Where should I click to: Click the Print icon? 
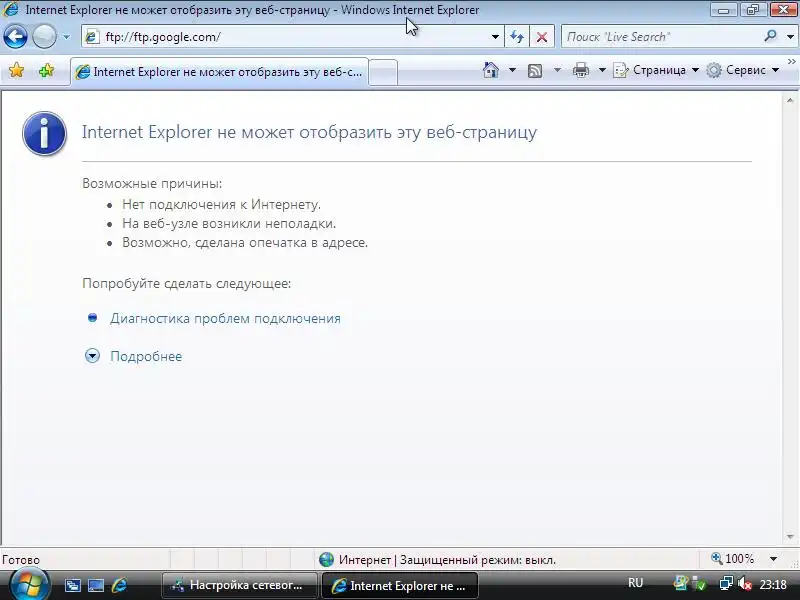coord(581,70)
